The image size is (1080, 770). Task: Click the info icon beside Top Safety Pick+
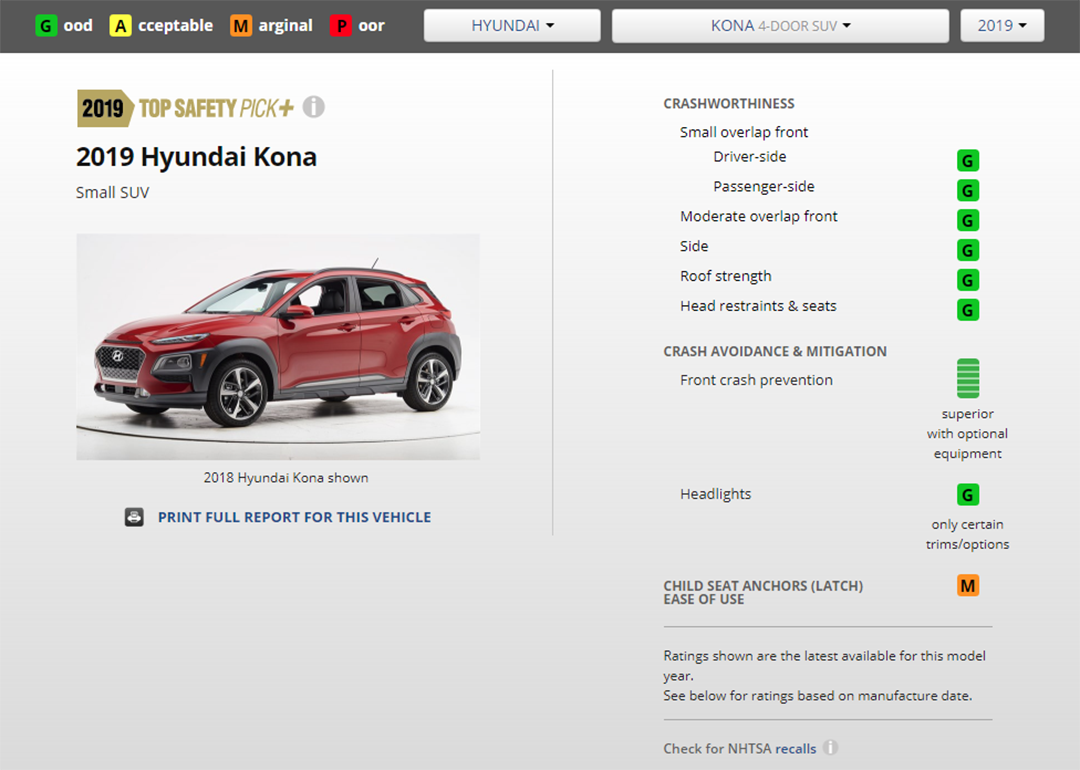[314, 107]
